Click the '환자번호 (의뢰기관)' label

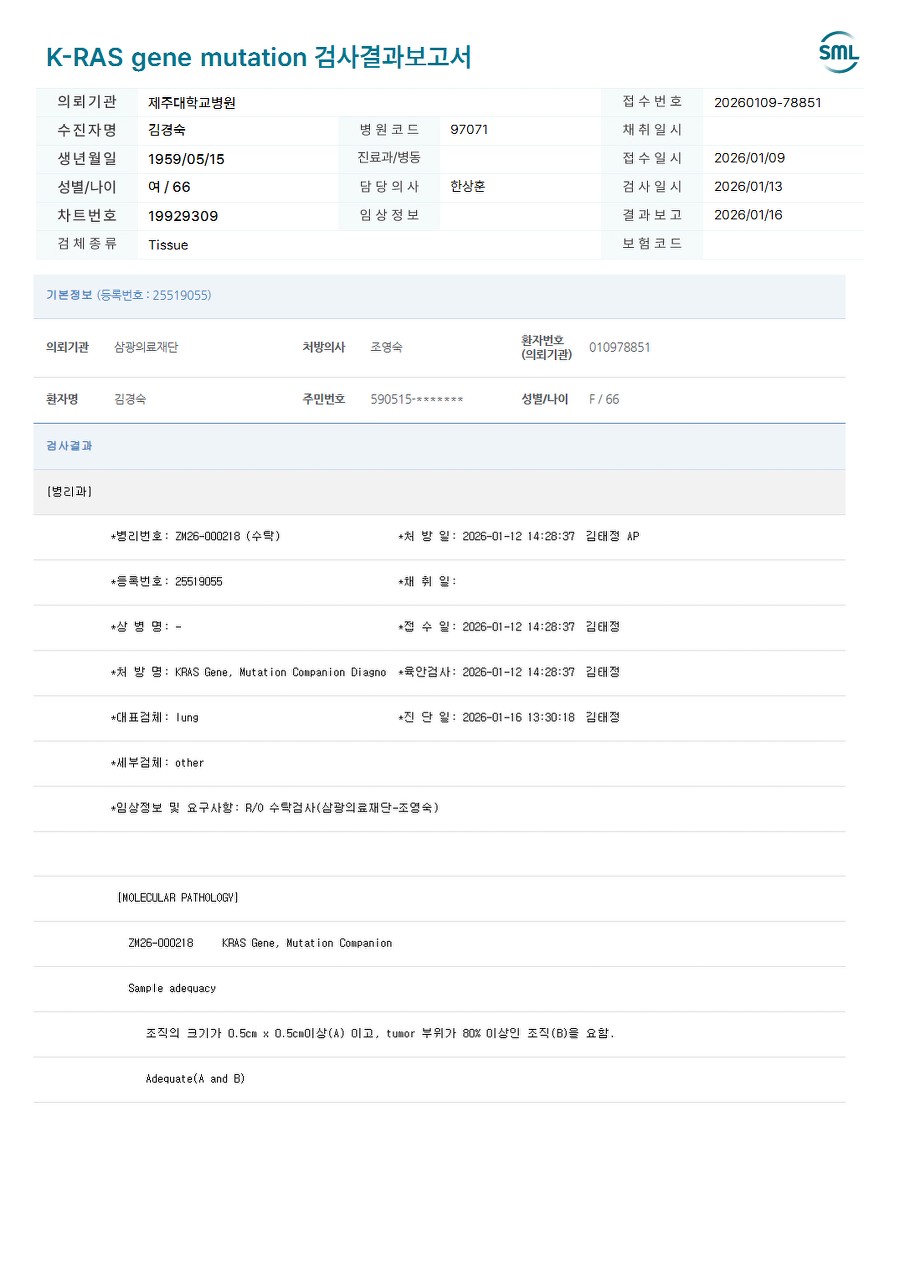[546, 348]
